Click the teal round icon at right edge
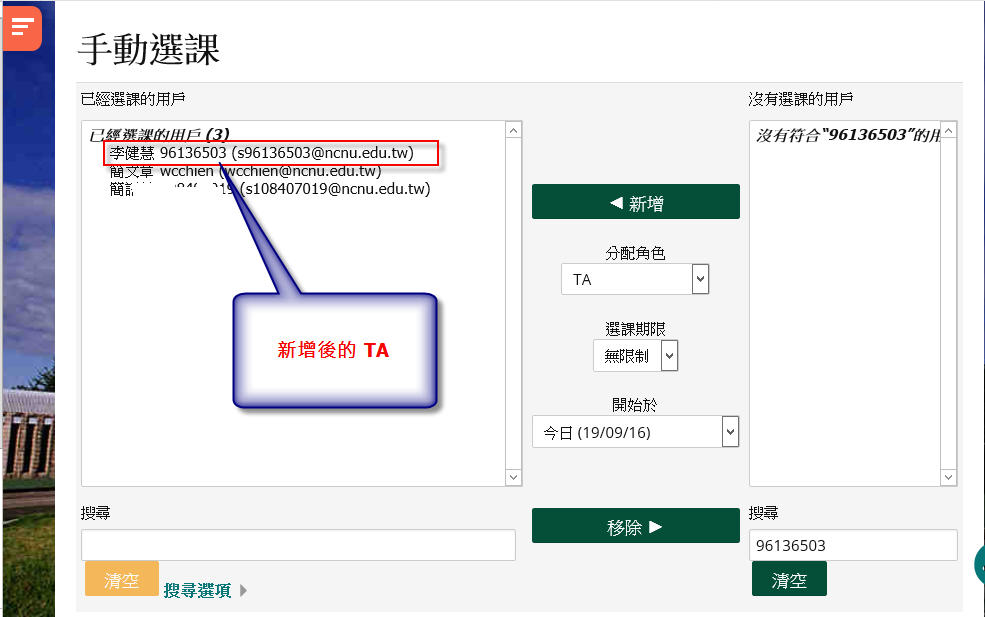Viewport: 985px width, 617px height. 980,565
